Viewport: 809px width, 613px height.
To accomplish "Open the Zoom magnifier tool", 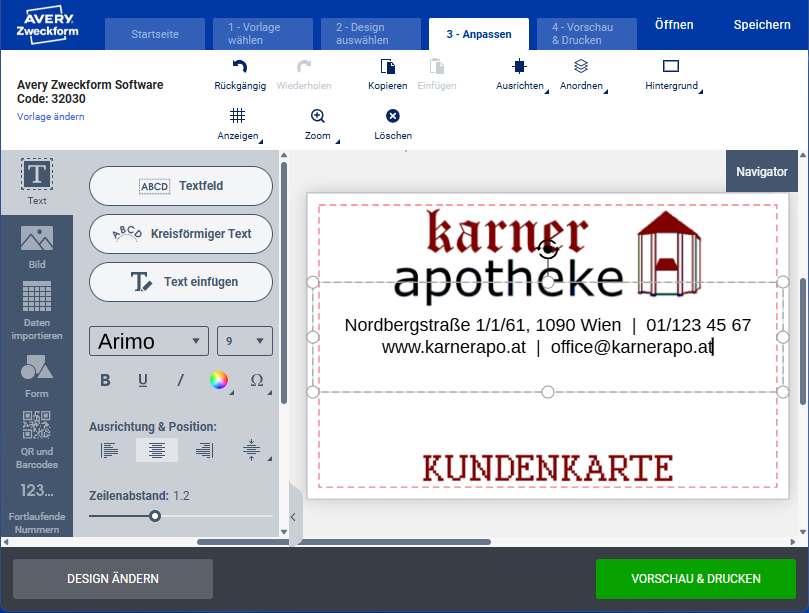I will [318, 116].
